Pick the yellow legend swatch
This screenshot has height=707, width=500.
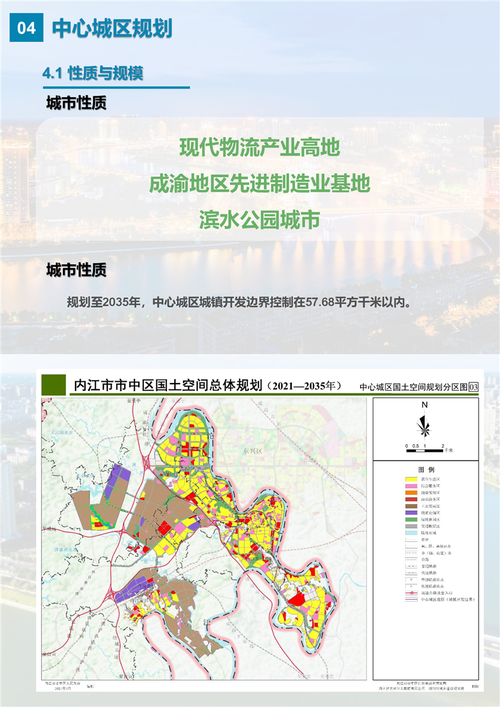click(x=411, y=480)
